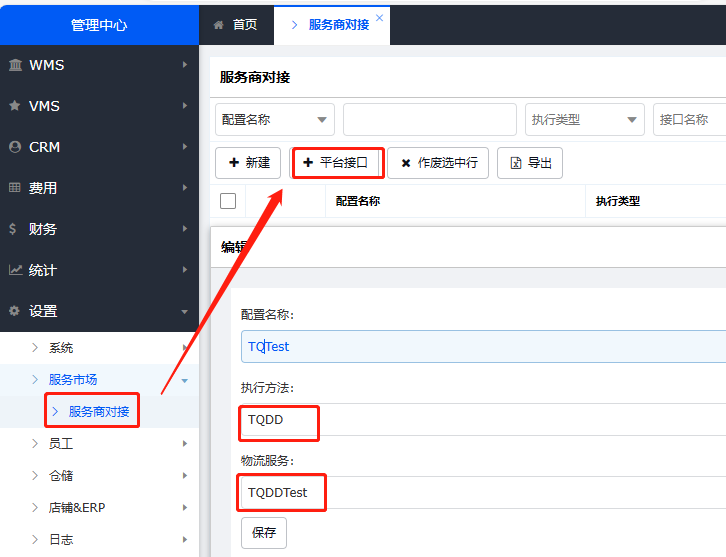
Task: Switch to the 首页 tab
Action: pos(236,25)
